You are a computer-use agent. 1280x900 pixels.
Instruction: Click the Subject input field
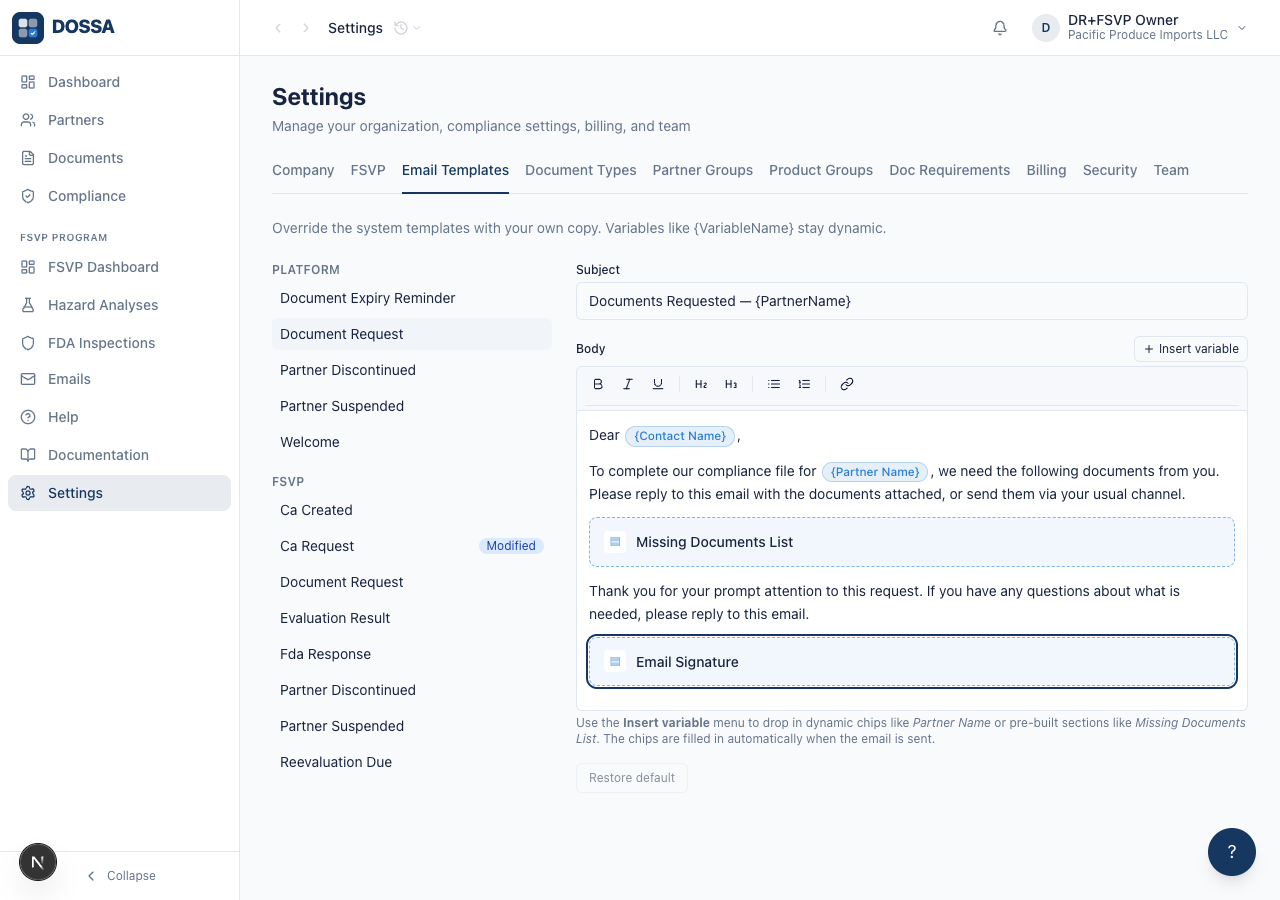[912, 301]
